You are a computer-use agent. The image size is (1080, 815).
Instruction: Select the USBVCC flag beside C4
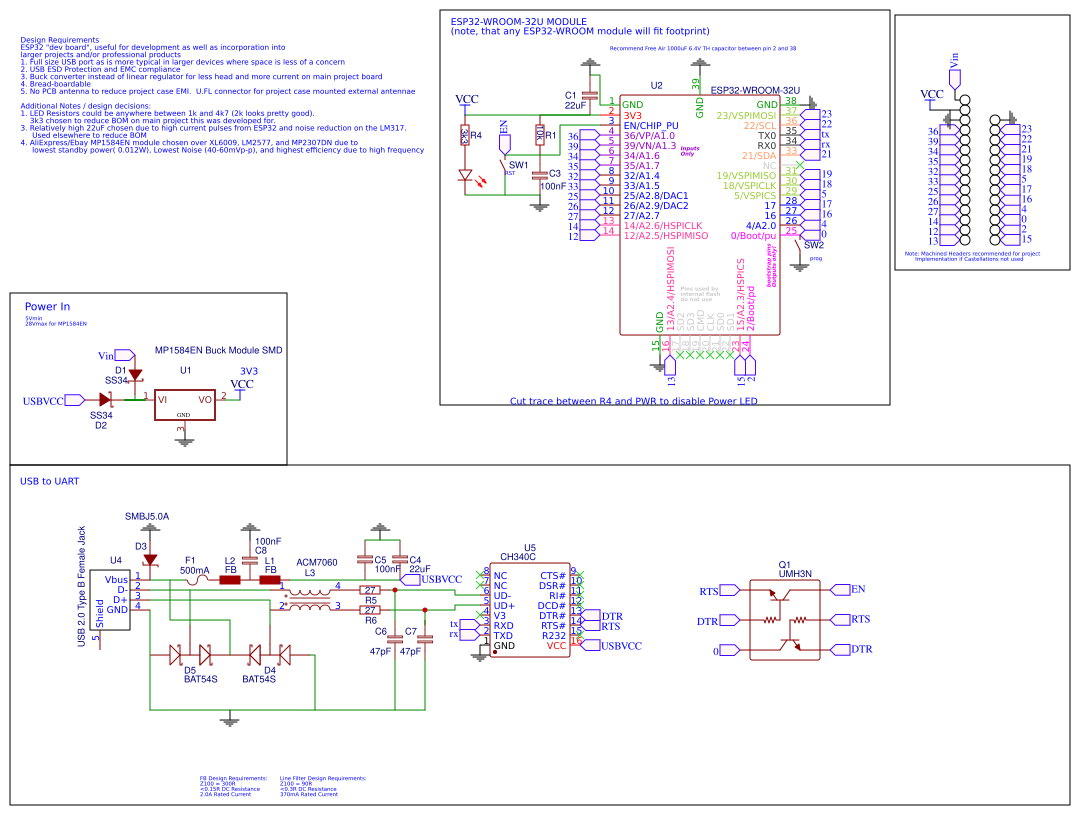click(411, 579)
